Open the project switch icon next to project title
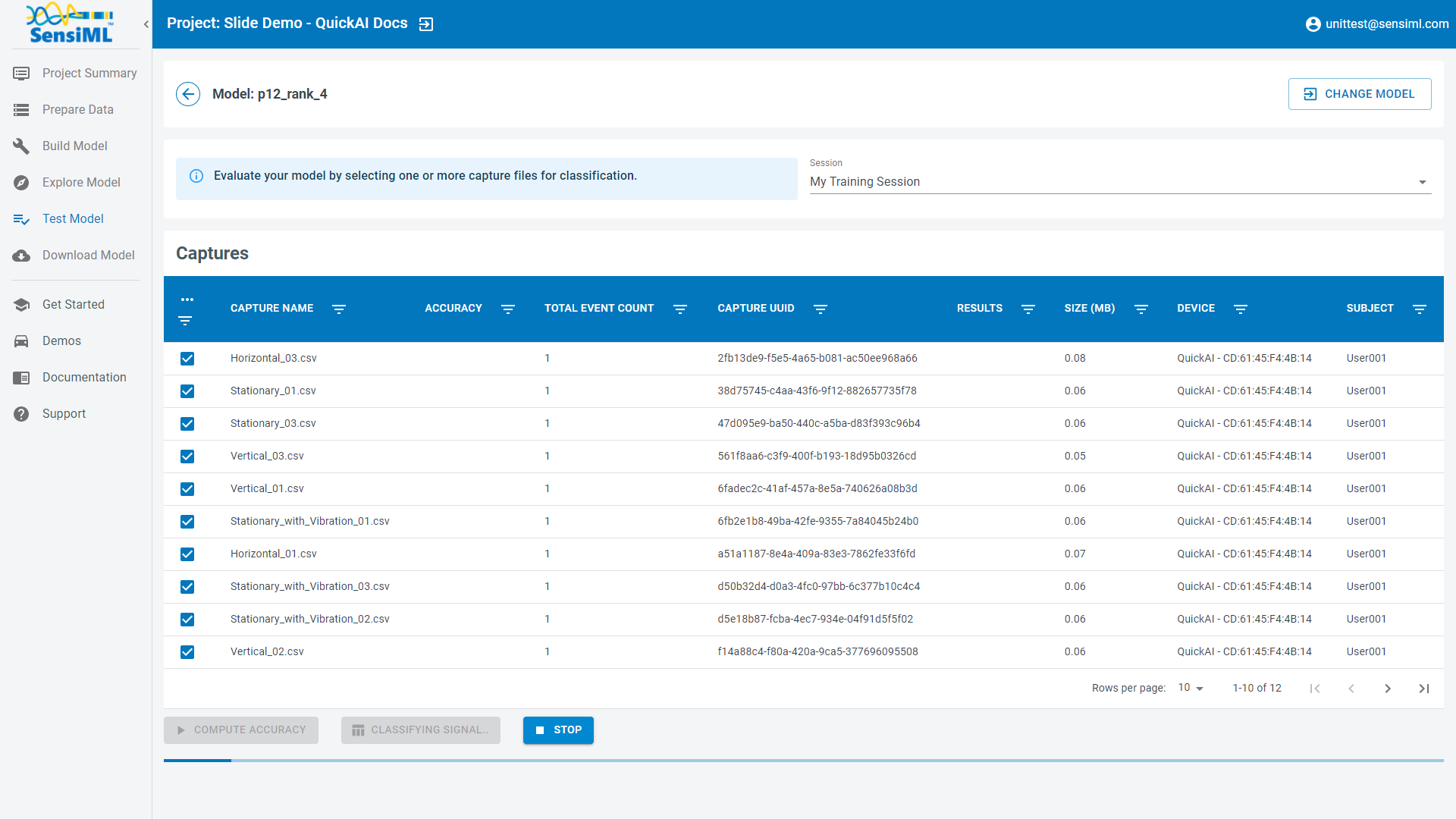The width and height of the screenshot is (1456, 819). pos(426,24)
